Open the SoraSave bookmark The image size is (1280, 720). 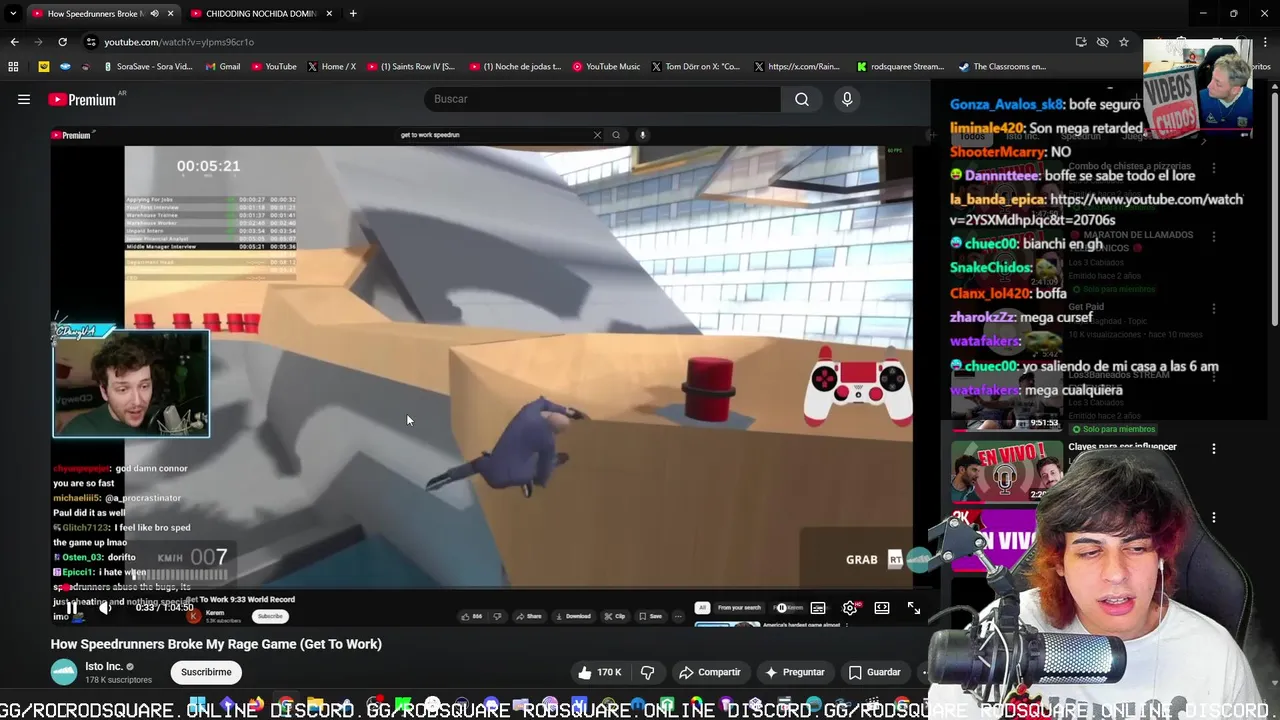pyautogui.click(x=147, y=67)
